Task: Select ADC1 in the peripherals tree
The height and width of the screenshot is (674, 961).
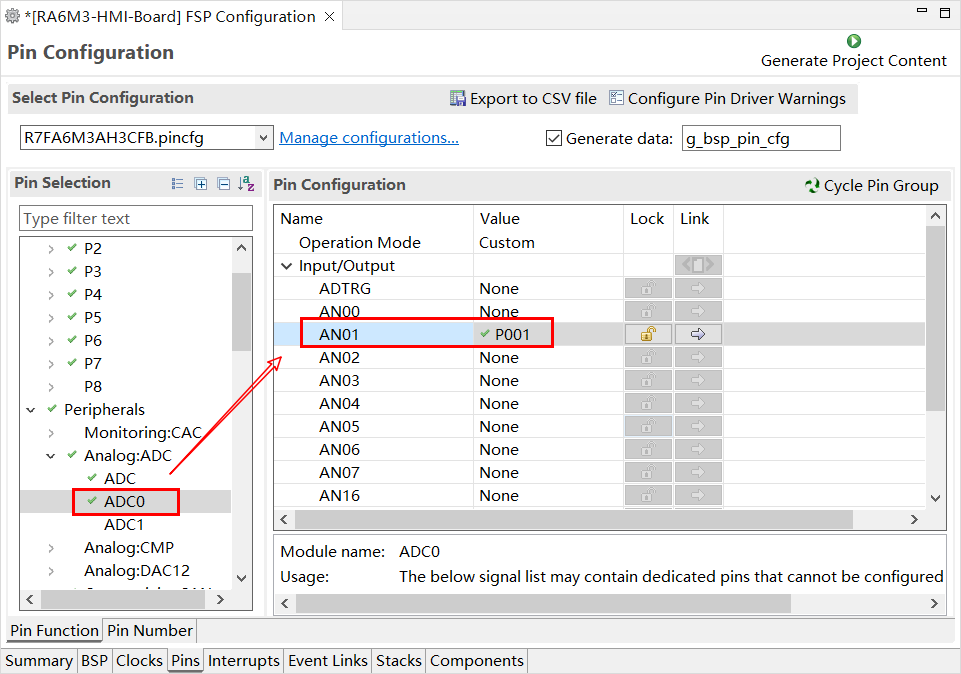Action: click(x=124, y=525)
